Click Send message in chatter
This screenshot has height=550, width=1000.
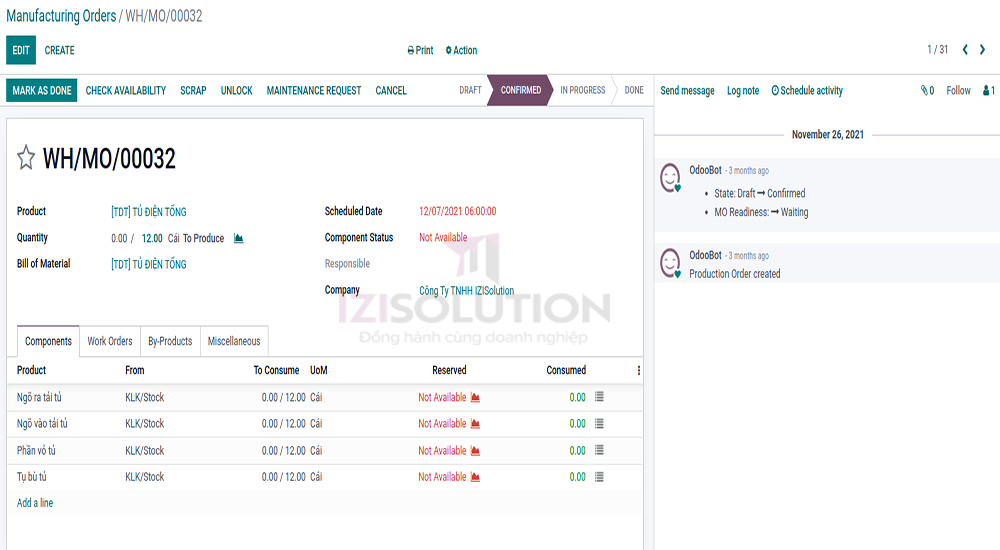(688, 91)
